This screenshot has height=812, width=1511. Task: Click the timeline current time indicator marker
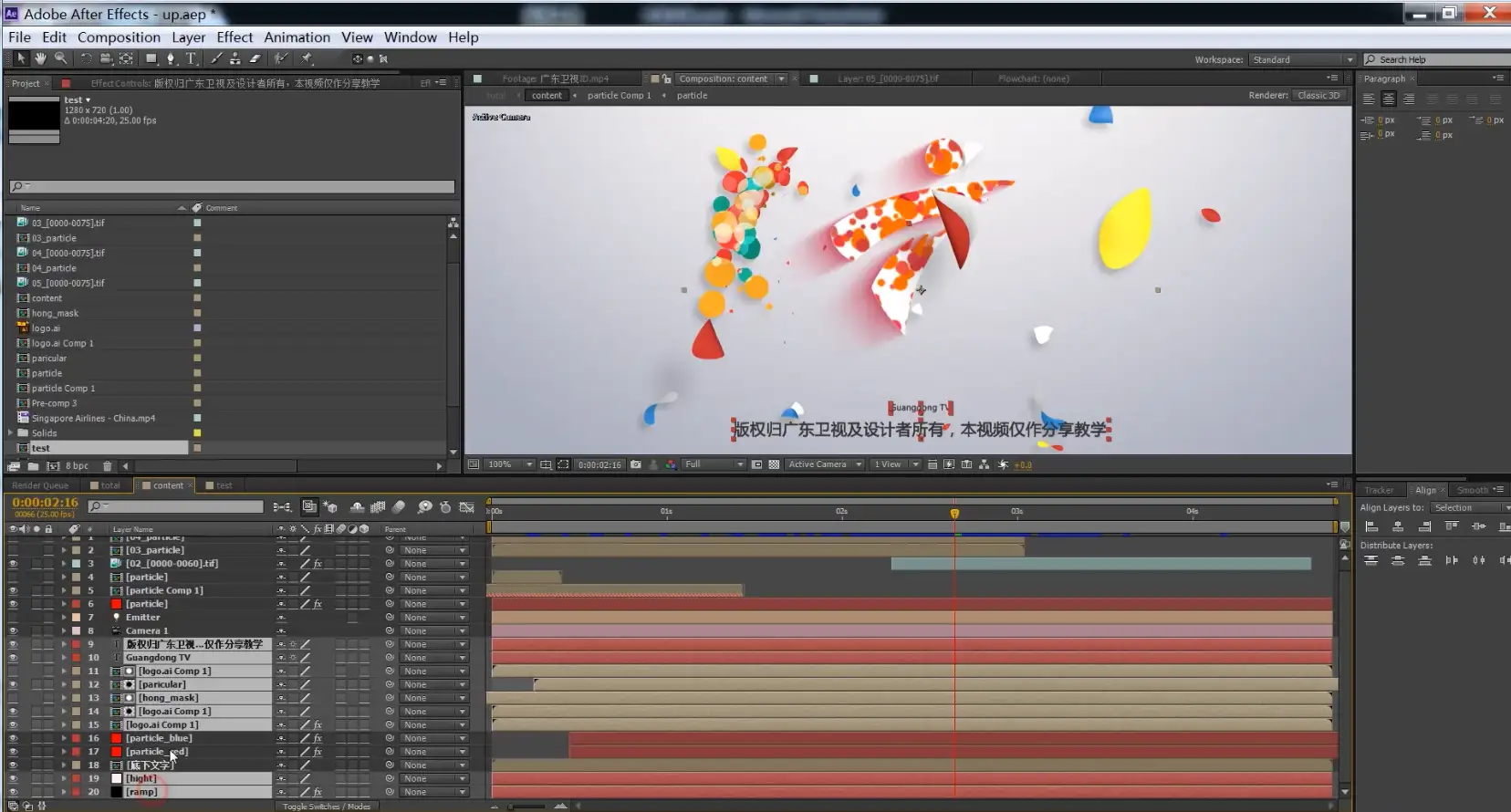954,514
